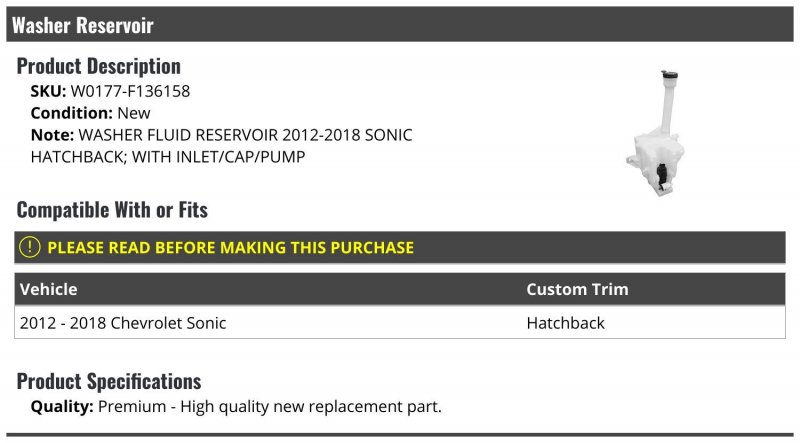Click the Condition: New line

coord(90,113)
